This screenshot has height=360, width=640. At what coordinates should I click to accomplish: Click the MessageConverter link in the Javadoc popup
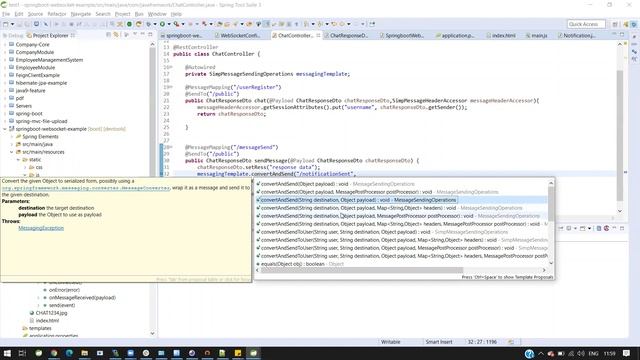tap(86, 188)
